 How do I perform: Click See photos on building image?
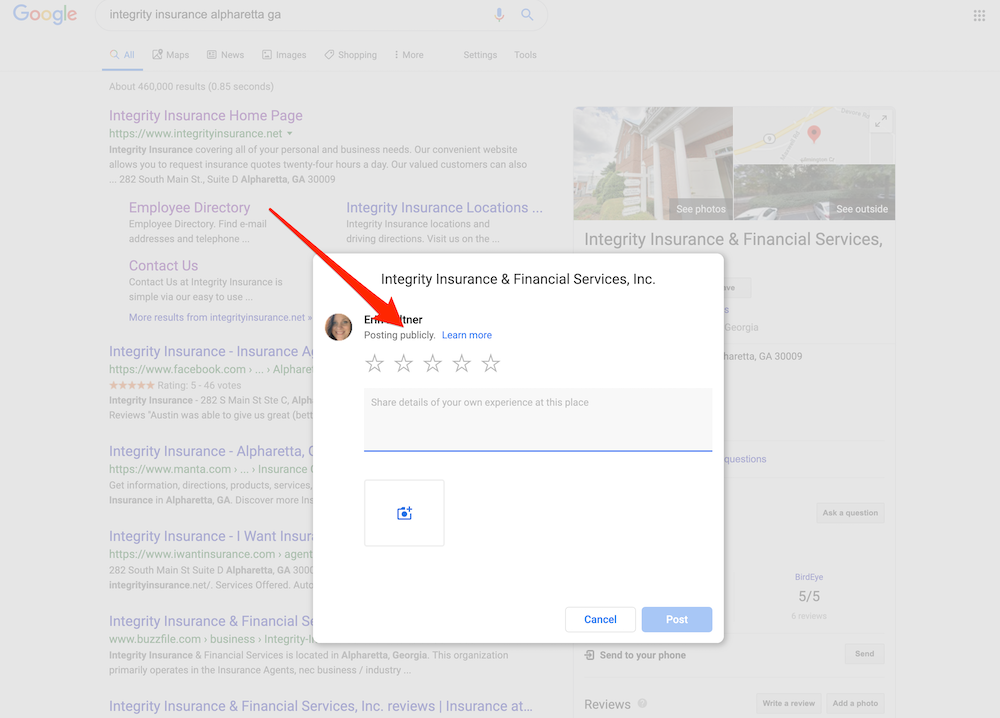701,209
